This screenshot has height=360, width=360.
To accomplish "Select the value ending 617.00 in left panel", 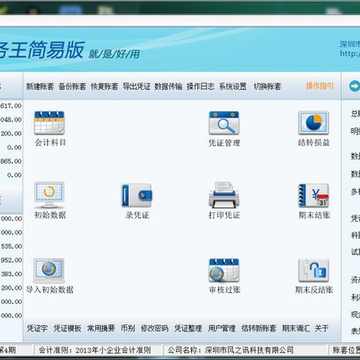I will pyautogui.click(x=11, y=106).
